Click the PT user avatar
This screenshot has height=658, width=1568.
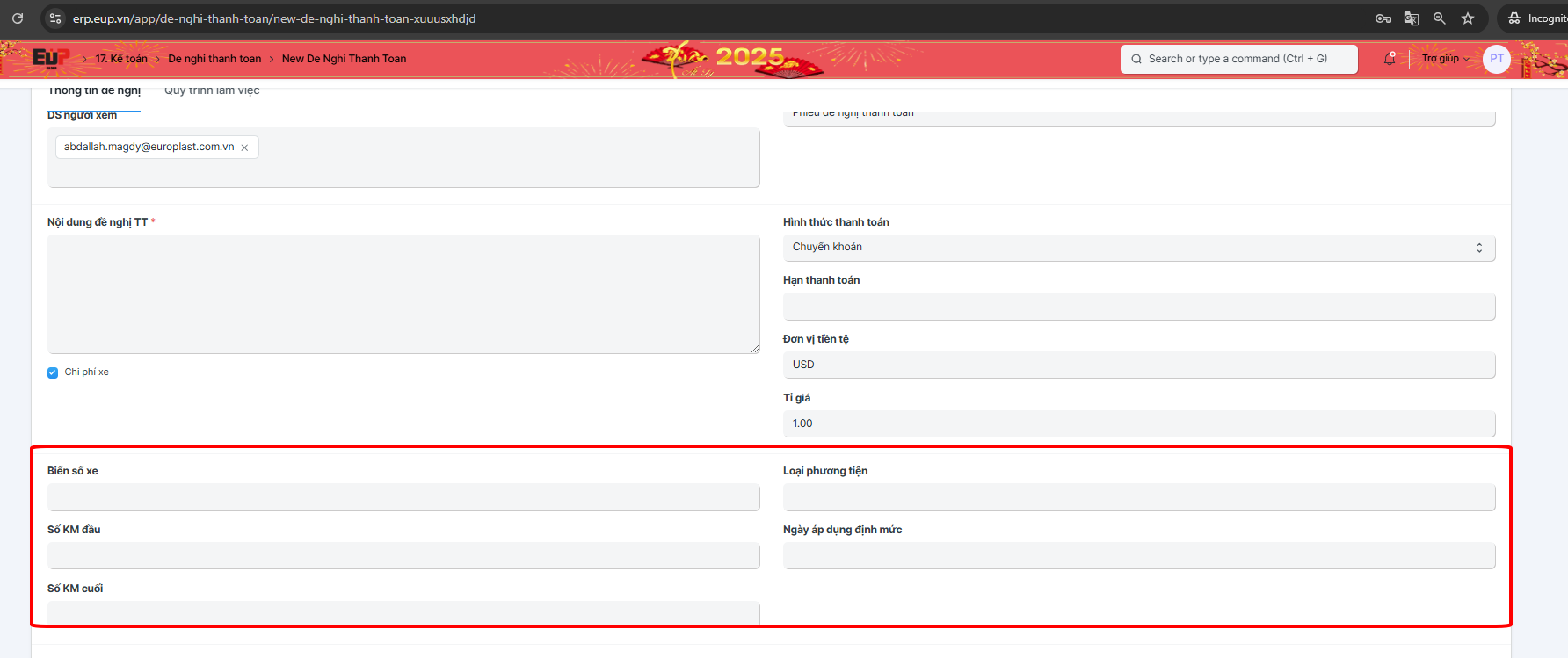coord(1496,59)
